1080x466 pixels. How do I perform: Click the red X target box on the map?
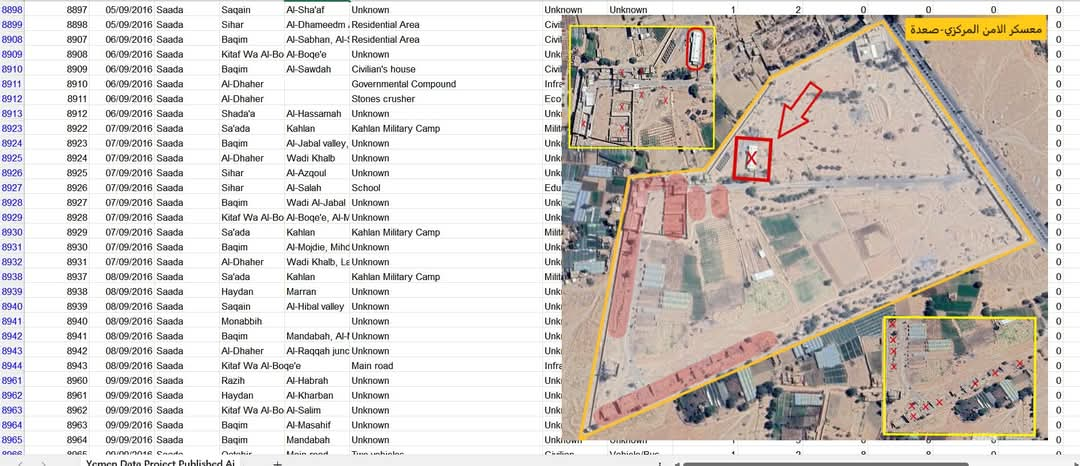752,159
